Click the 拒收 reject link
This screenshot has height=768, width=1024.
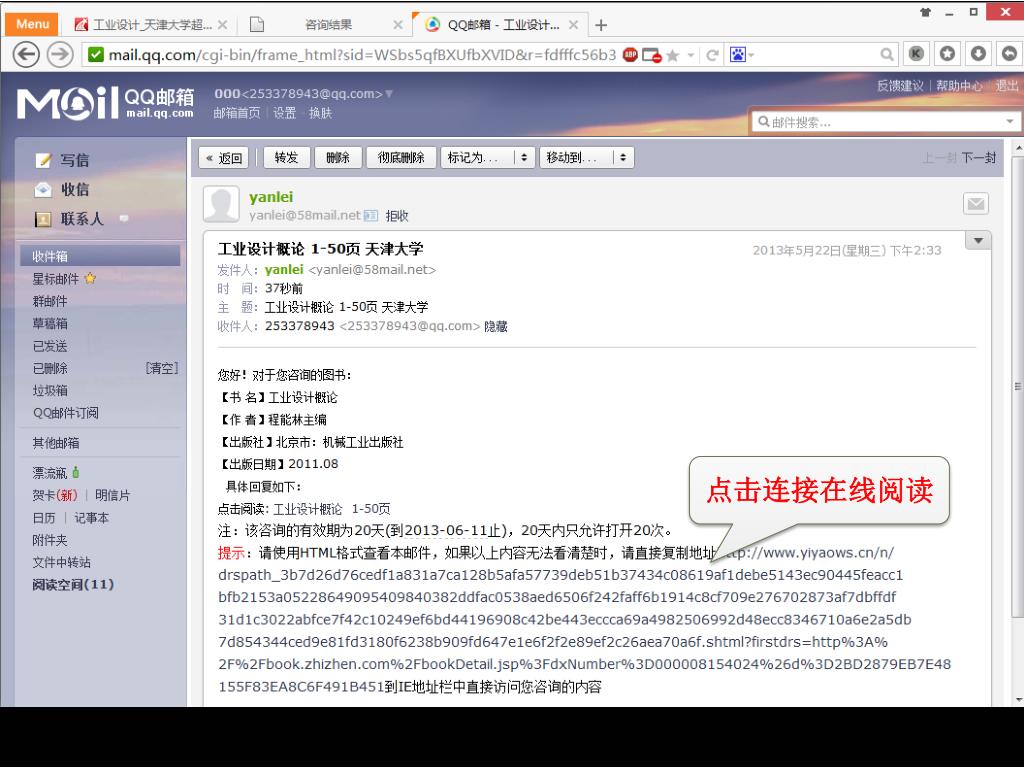tap(397, 216)
